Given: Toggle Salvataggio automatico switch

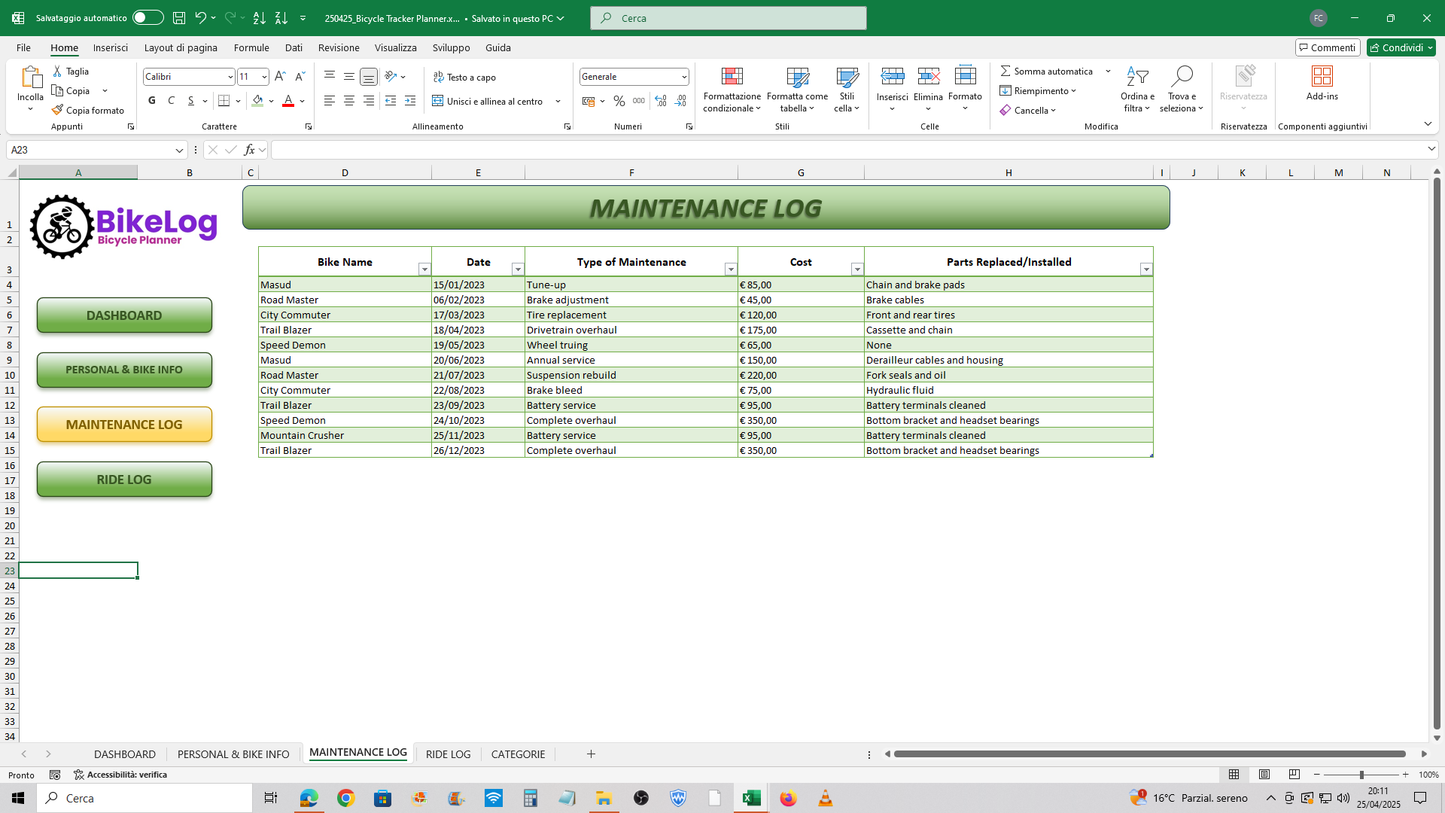Looking at the screenshot, I should point(148,18).
